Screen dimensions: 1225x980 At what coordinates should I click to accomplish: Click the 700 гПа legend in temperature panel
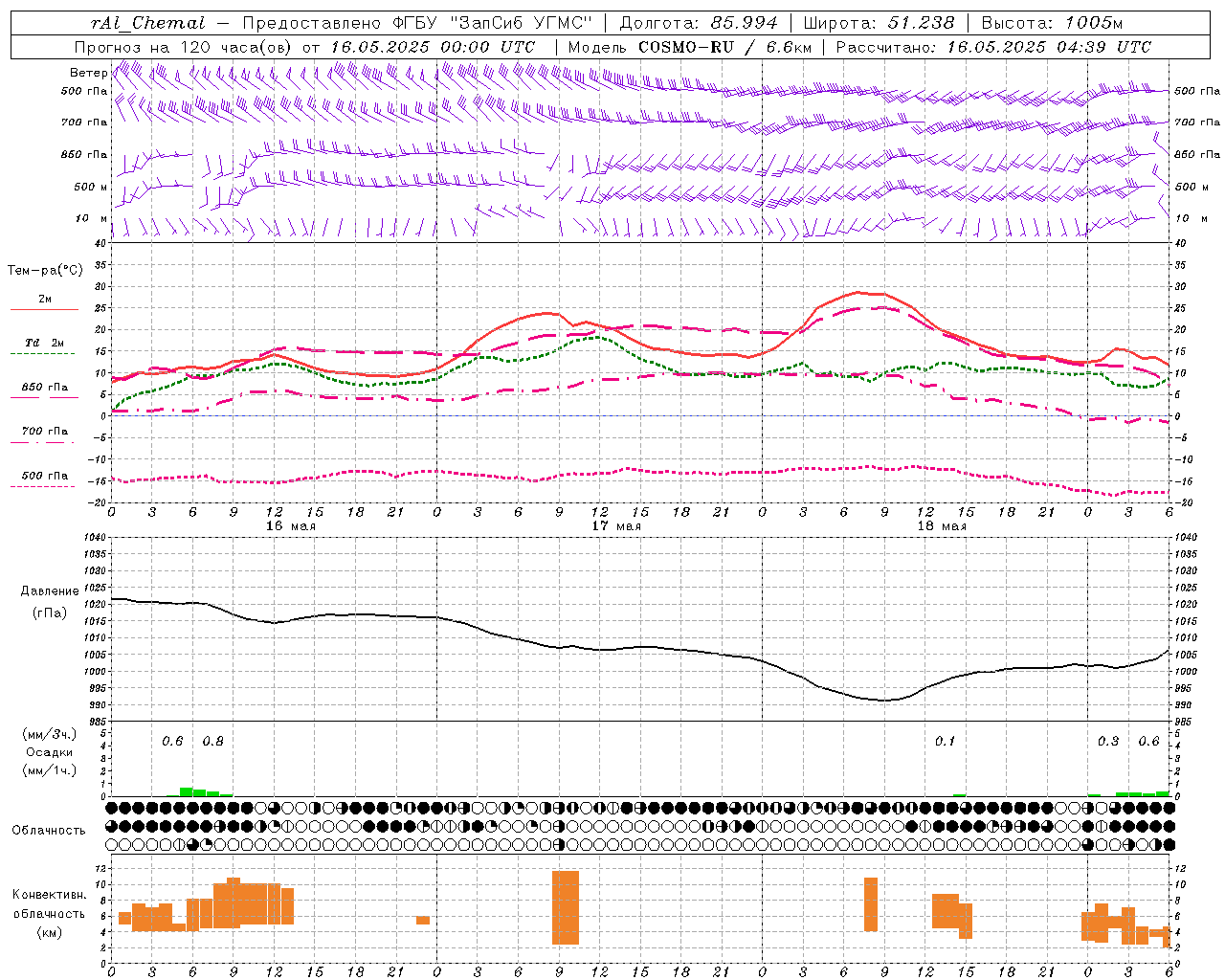tap(45, 432)
